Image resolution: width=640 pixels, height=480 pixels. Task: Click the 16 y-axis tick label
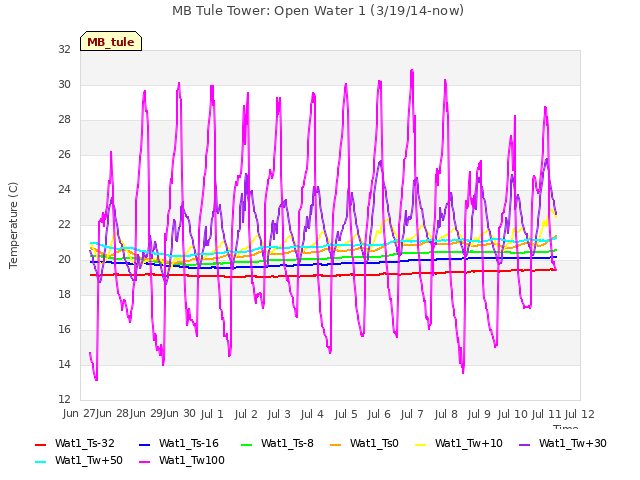tap(64, 329)
